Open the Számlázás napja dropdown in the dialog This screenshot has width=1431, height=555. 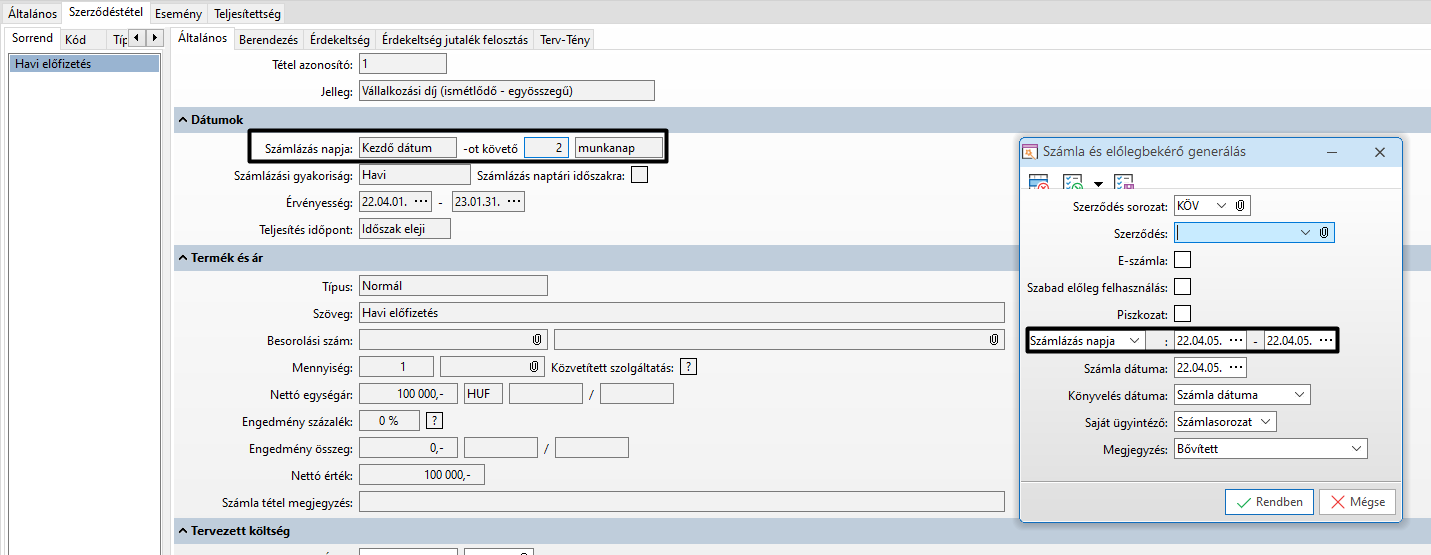[1133, 340]
